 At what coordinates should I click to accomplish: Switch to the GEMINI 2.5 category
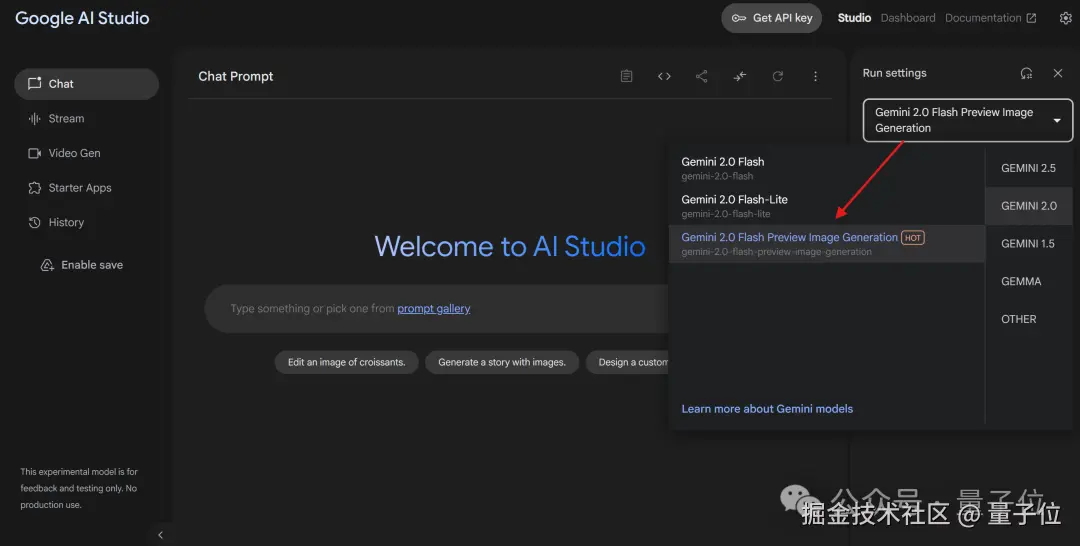(x=1028, y=168)
